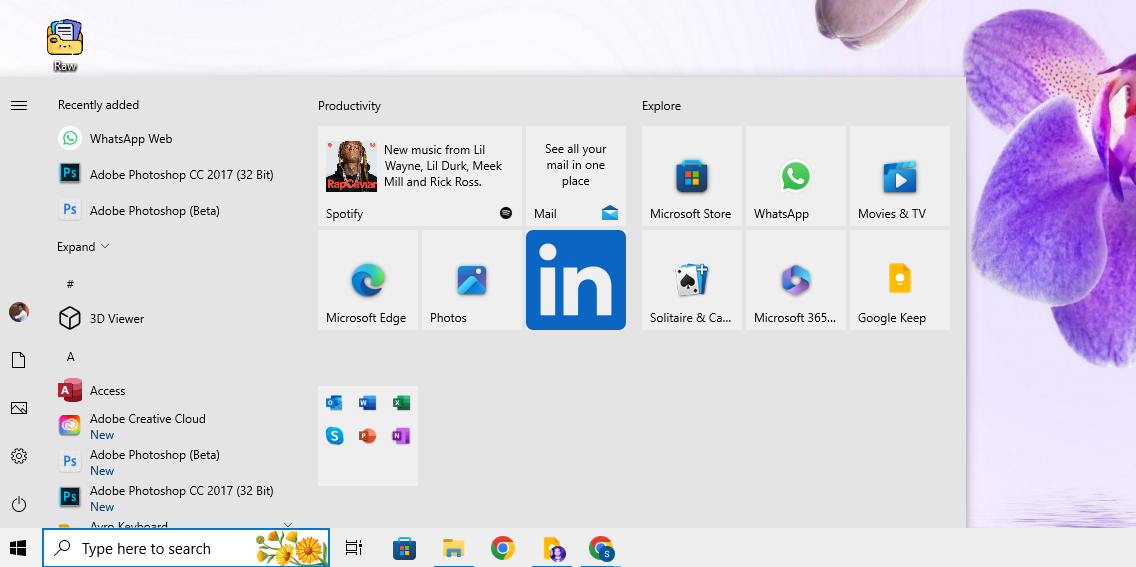Launch the Google Keep tile
The image size is (1136, 567).
tap(899, 280)
